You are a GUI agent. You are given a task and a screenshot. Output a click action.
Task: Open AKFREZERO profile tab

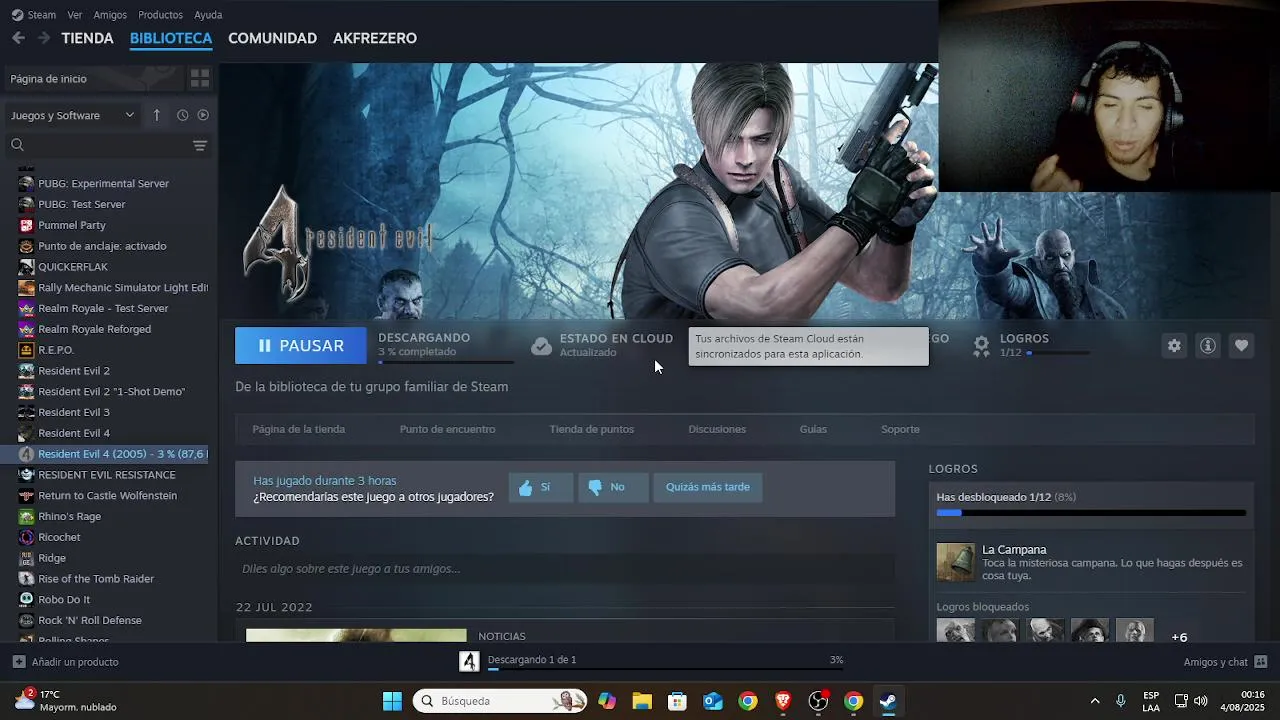[x=375, y=38]
